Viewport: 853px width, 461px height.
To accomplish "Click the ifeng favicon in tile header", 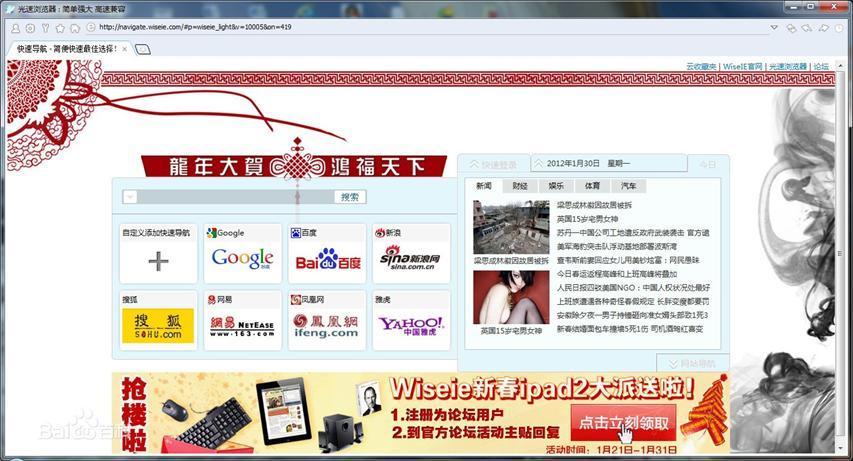I will tap(296, 300).
